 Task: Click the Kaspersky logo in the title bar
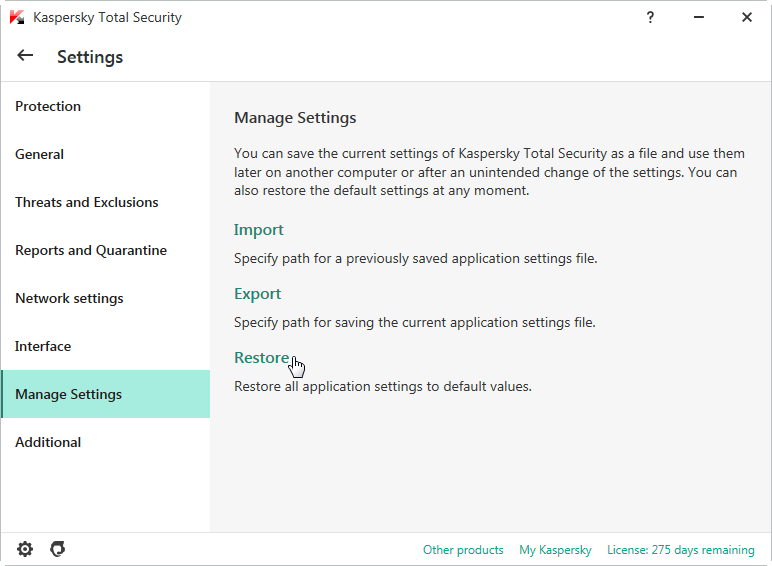coord(17,17)
